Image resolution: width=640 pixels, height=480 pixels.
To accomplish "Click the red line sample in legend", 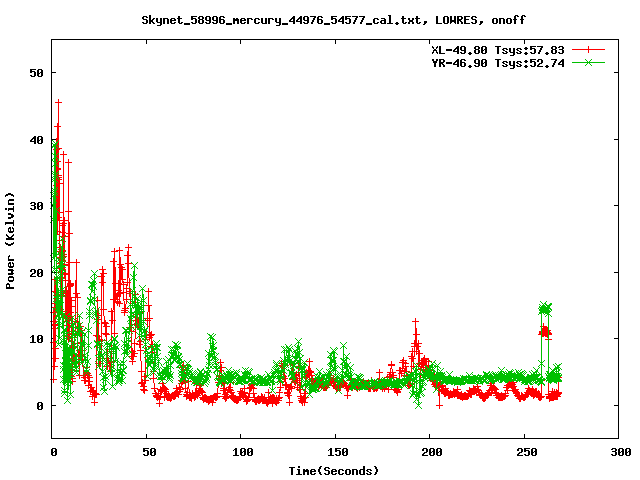I will point(588,50).
